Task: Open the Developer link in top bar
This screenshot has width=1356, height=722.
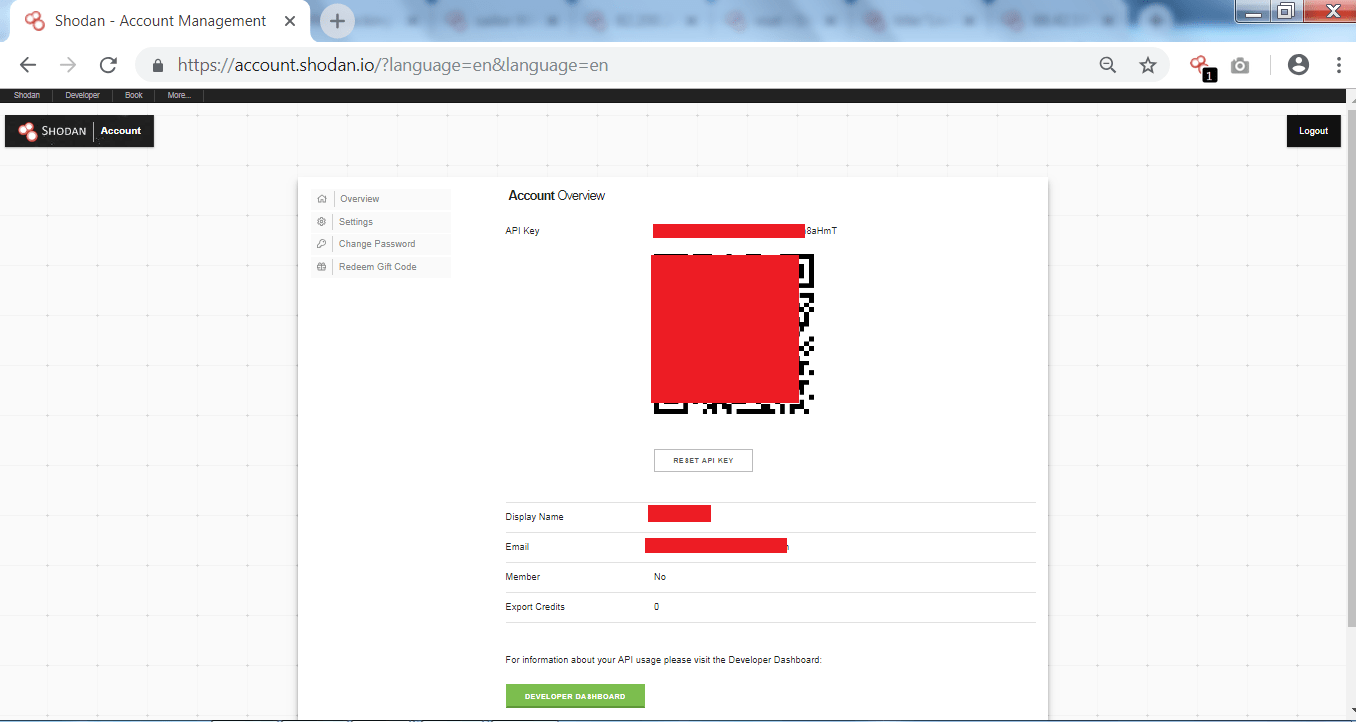Action: pyautogui.click(x=82, y=95)
